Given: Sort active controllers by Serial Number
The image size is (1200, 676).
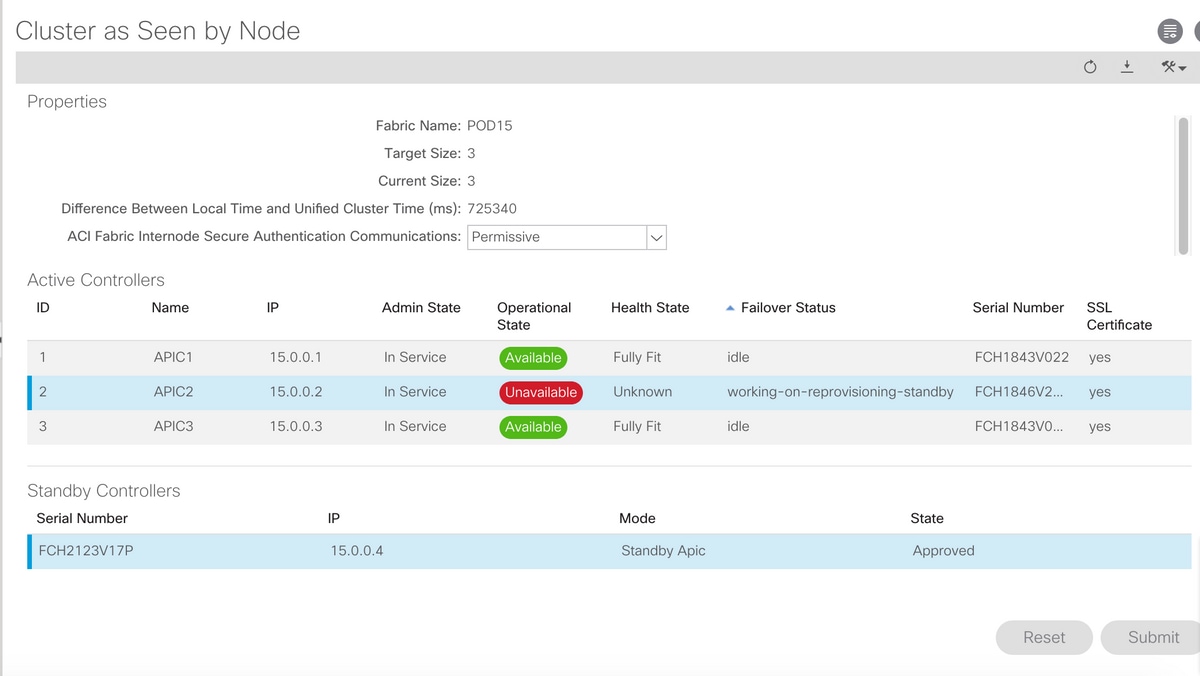Looking at the screenshot, I should (x=1018, y=308).
